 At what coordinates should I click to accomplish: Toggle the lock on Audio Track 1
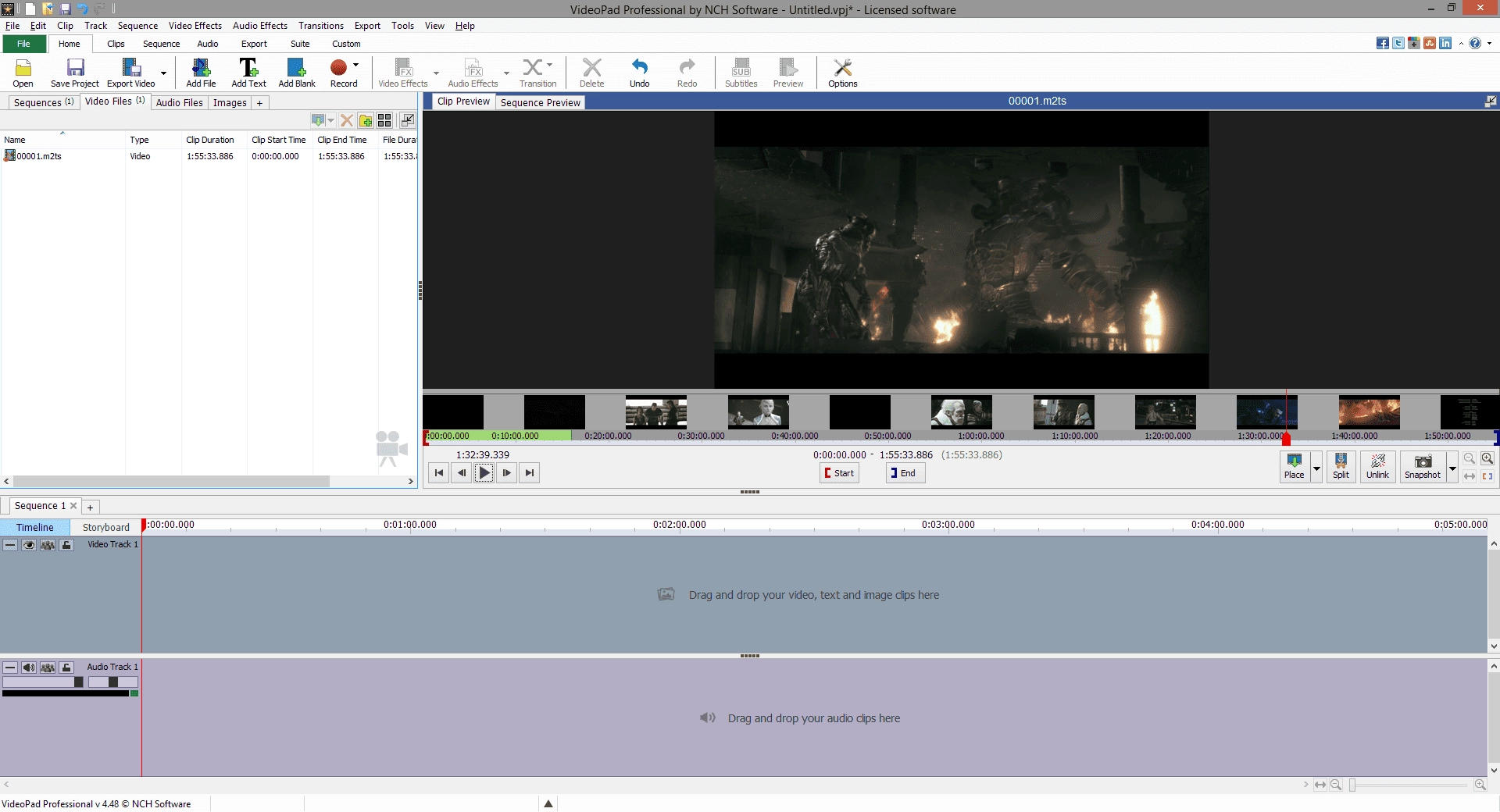[x=67, y=668]
